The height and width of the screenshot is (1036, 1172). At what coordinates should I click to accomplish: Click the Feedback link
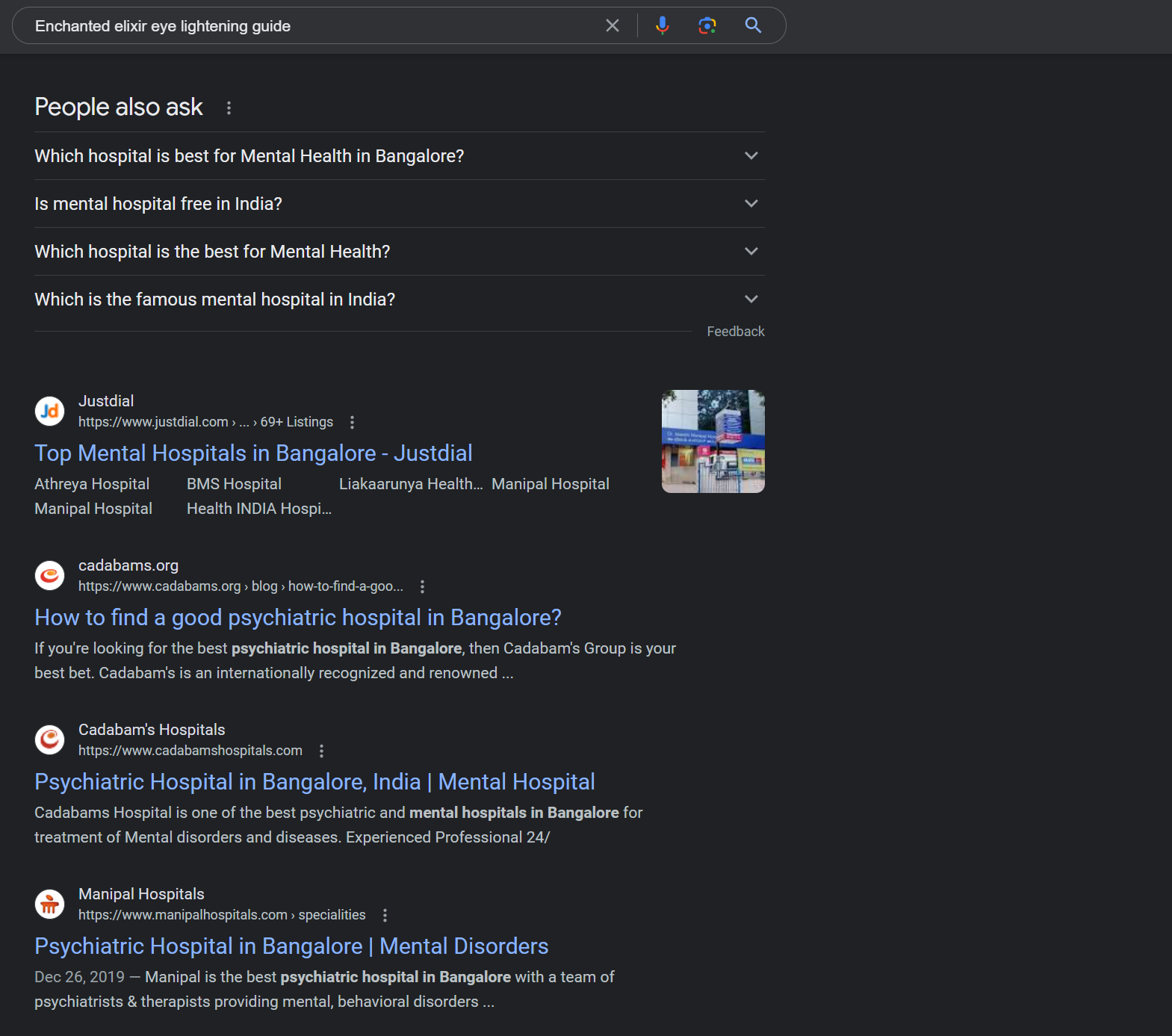click(736, 332)
